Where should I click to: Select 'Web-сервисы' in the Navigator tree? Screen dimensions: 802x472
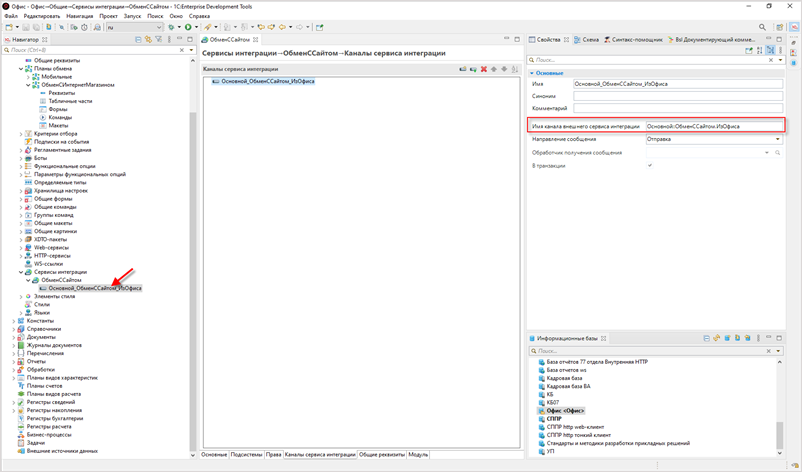[52, 247]
